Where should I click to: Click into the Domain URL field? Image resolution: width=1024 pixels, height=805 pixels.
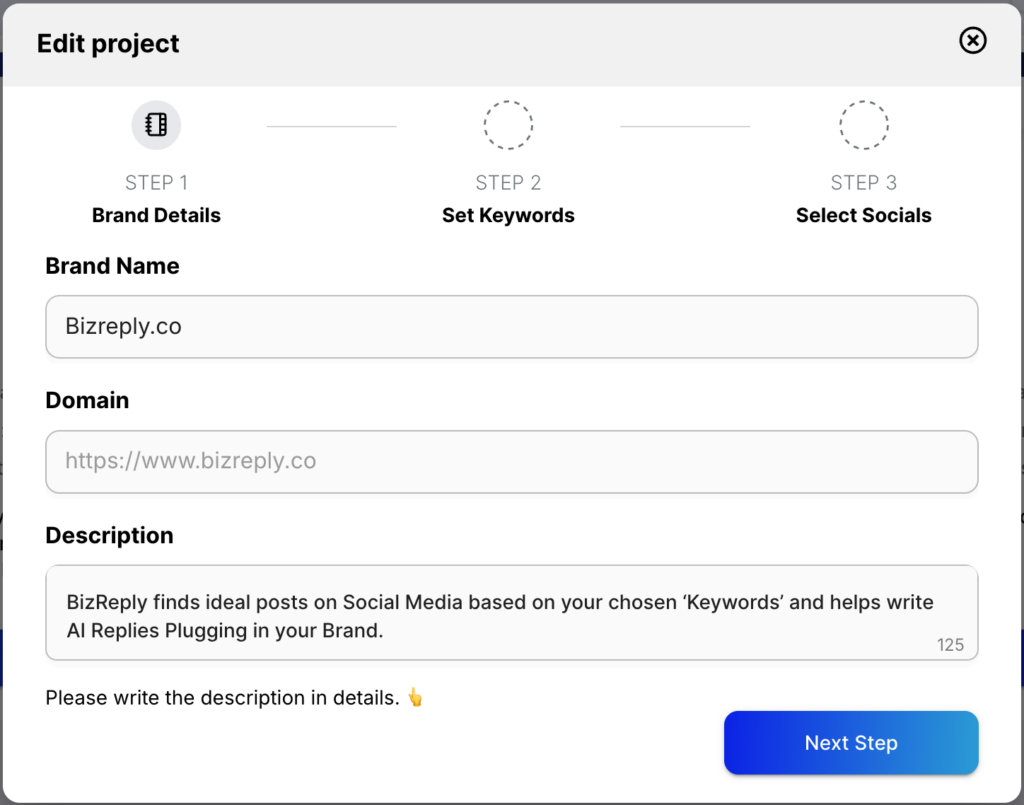(x=511, y=461)
